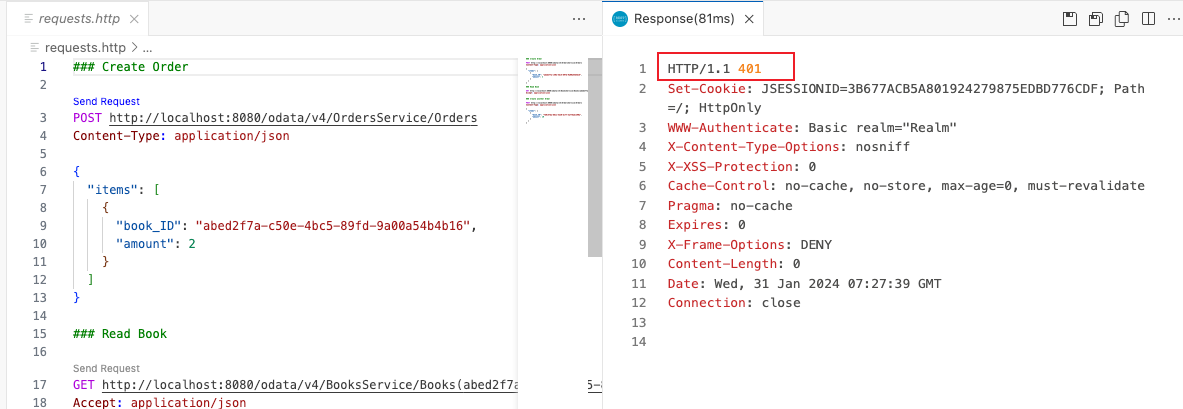The height and width of the screenshot is (409, 1183).
Task: Open More Actions in the requests.http editor
Action: 579,19
